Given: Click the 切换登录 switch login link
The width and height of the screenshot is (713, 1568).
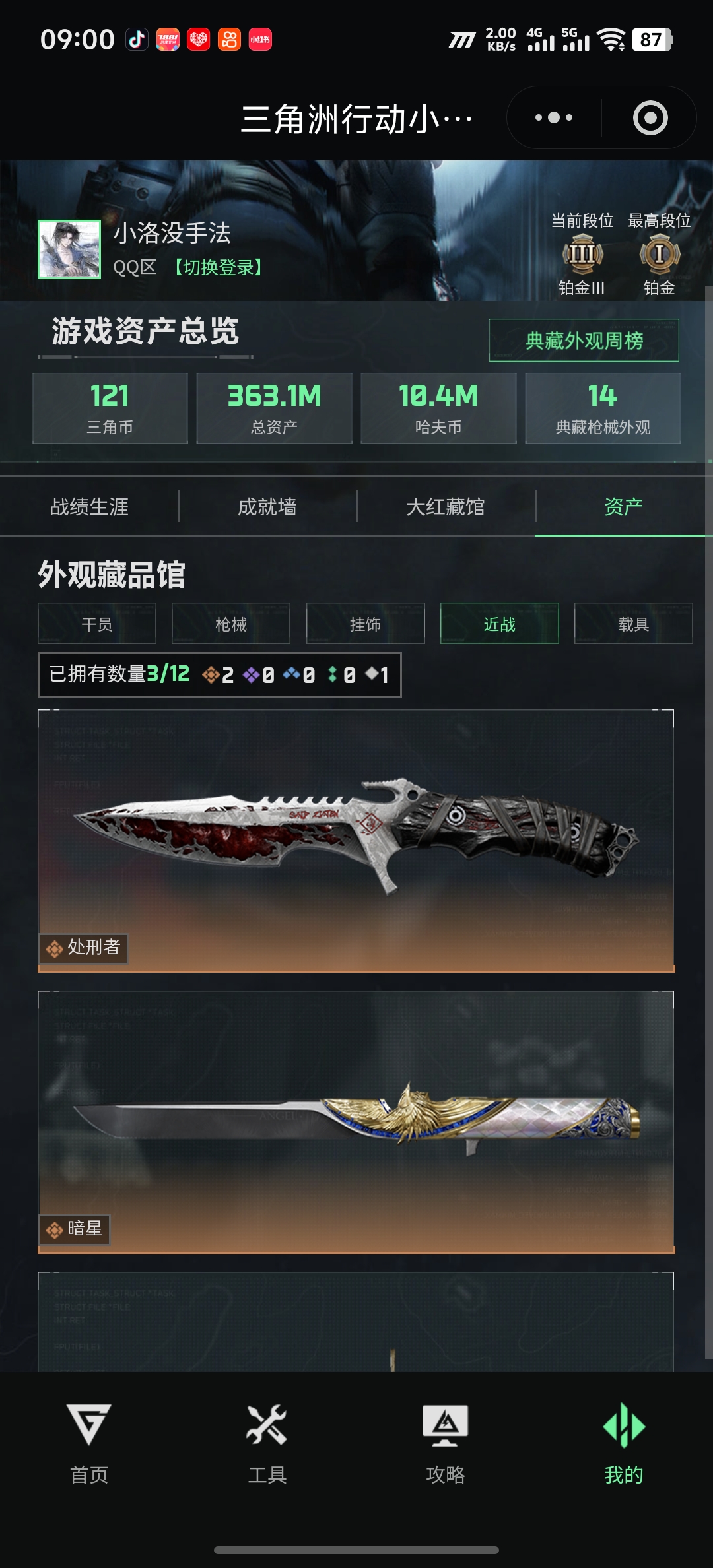Looking at the screenshot, I should click(219, 267).
